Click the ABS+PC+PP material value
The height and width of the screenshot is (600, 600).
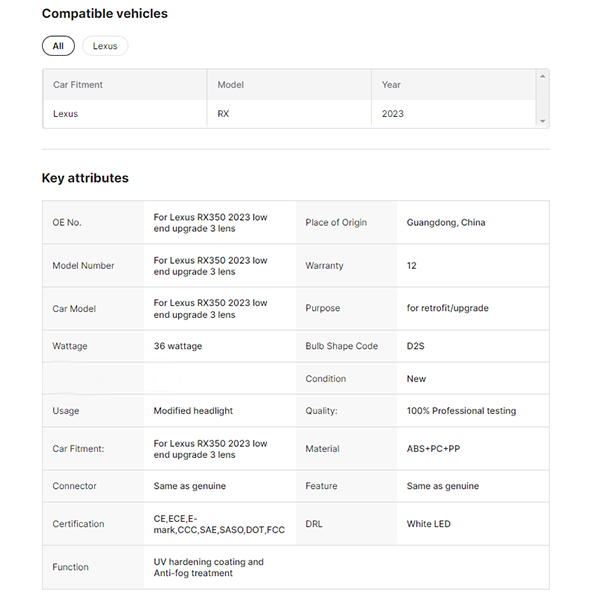click(x=433, y=449)
